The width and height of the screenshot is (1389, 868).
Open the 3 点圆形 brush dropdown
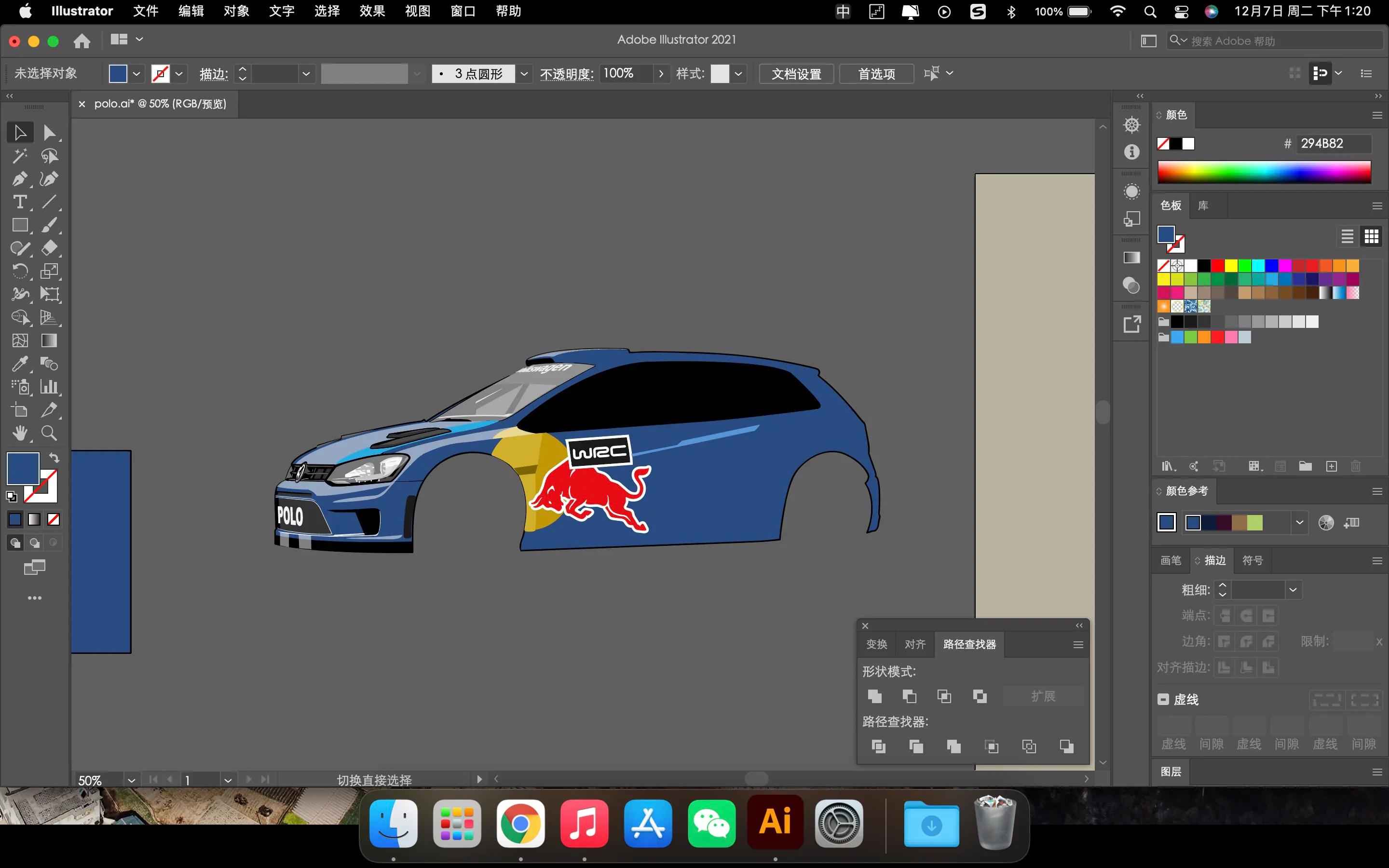[524, 73]
